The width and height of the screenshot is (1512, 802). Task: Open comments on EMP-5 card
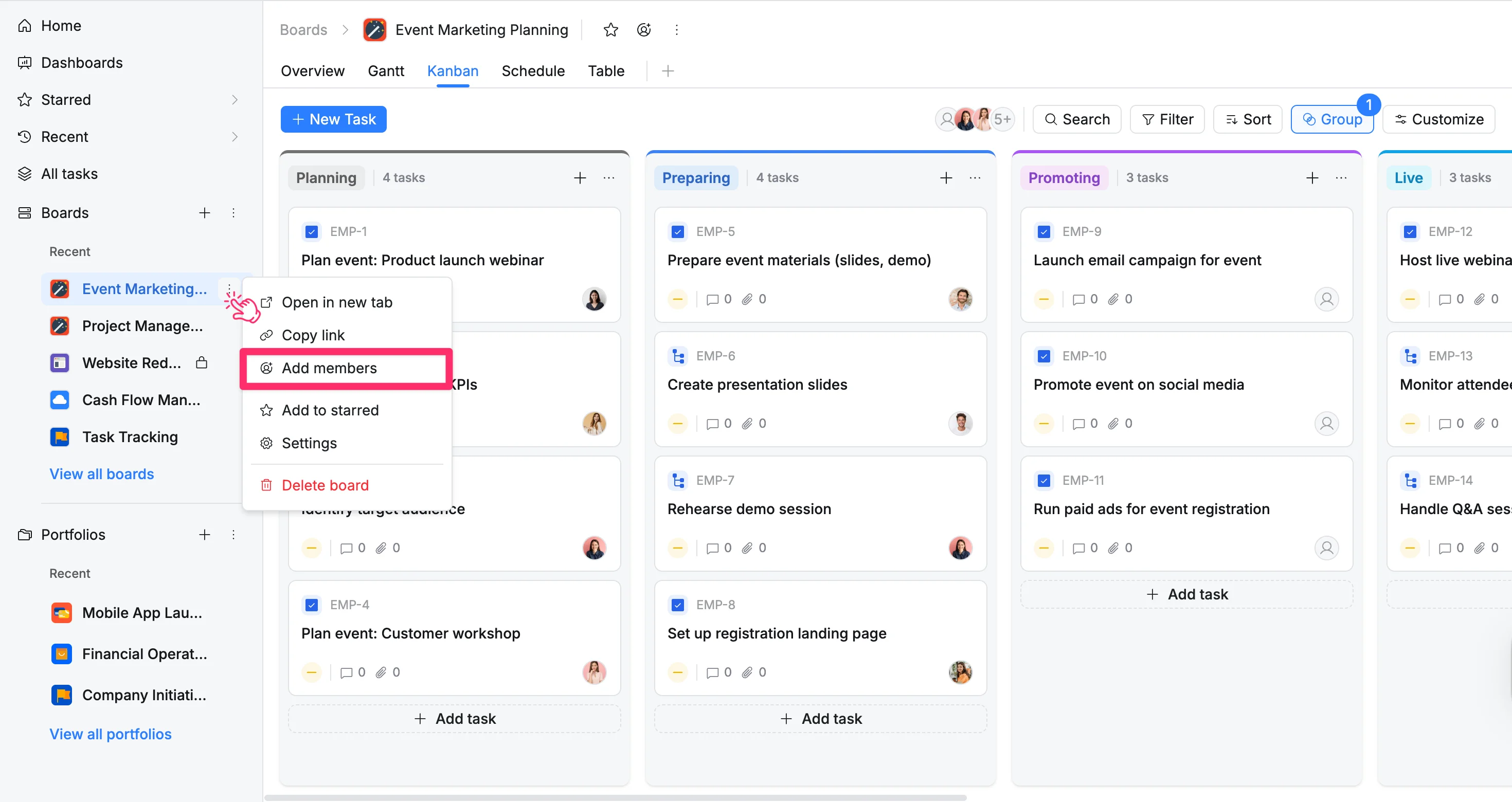tap(719, 299)
